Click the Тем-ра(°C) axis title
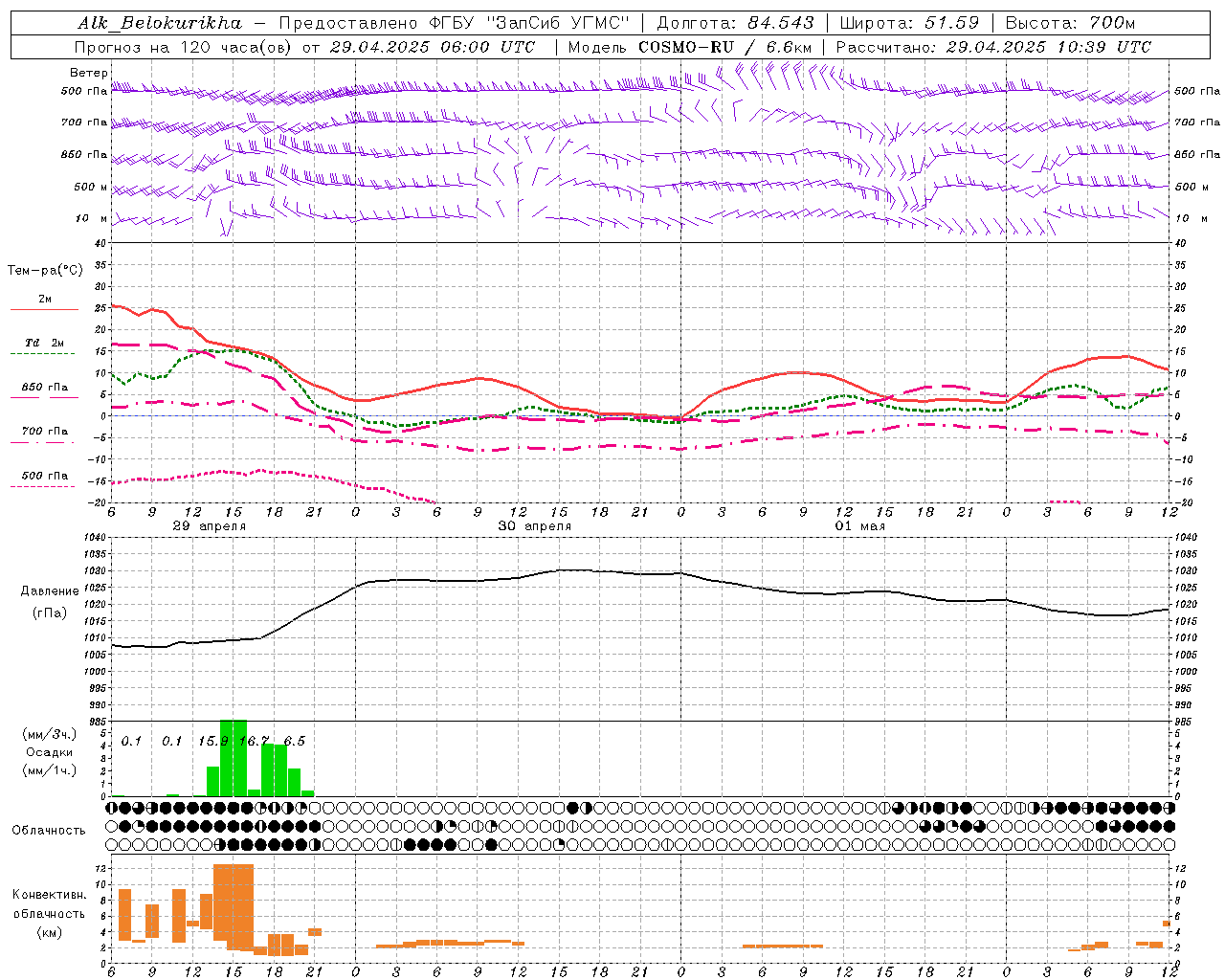The height and width of the screenshot is (980, 1225). [x=45, y=271]
